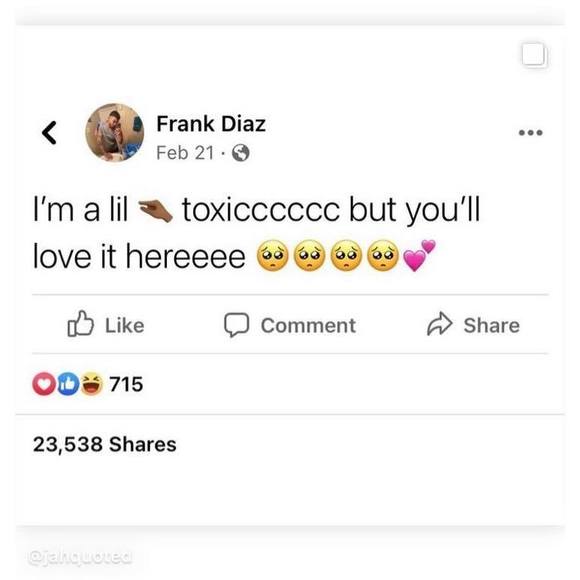Click the pink two-hearts emoji
Viewport: 580px width, 580px height.
click(x=419, y=256)
